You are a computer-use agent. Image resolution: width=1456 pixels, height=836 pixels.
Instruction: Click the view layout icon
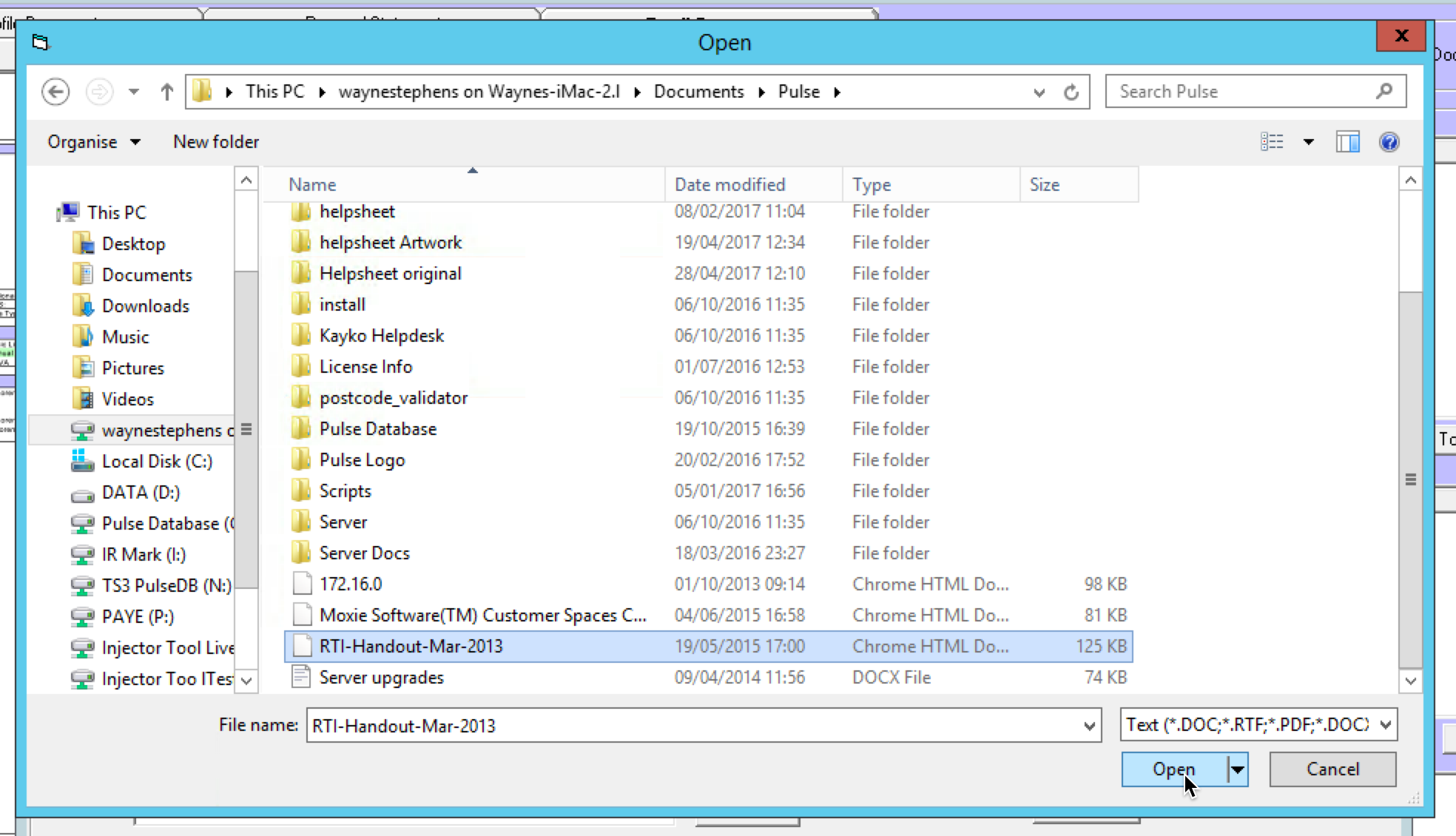[1272, 141]
